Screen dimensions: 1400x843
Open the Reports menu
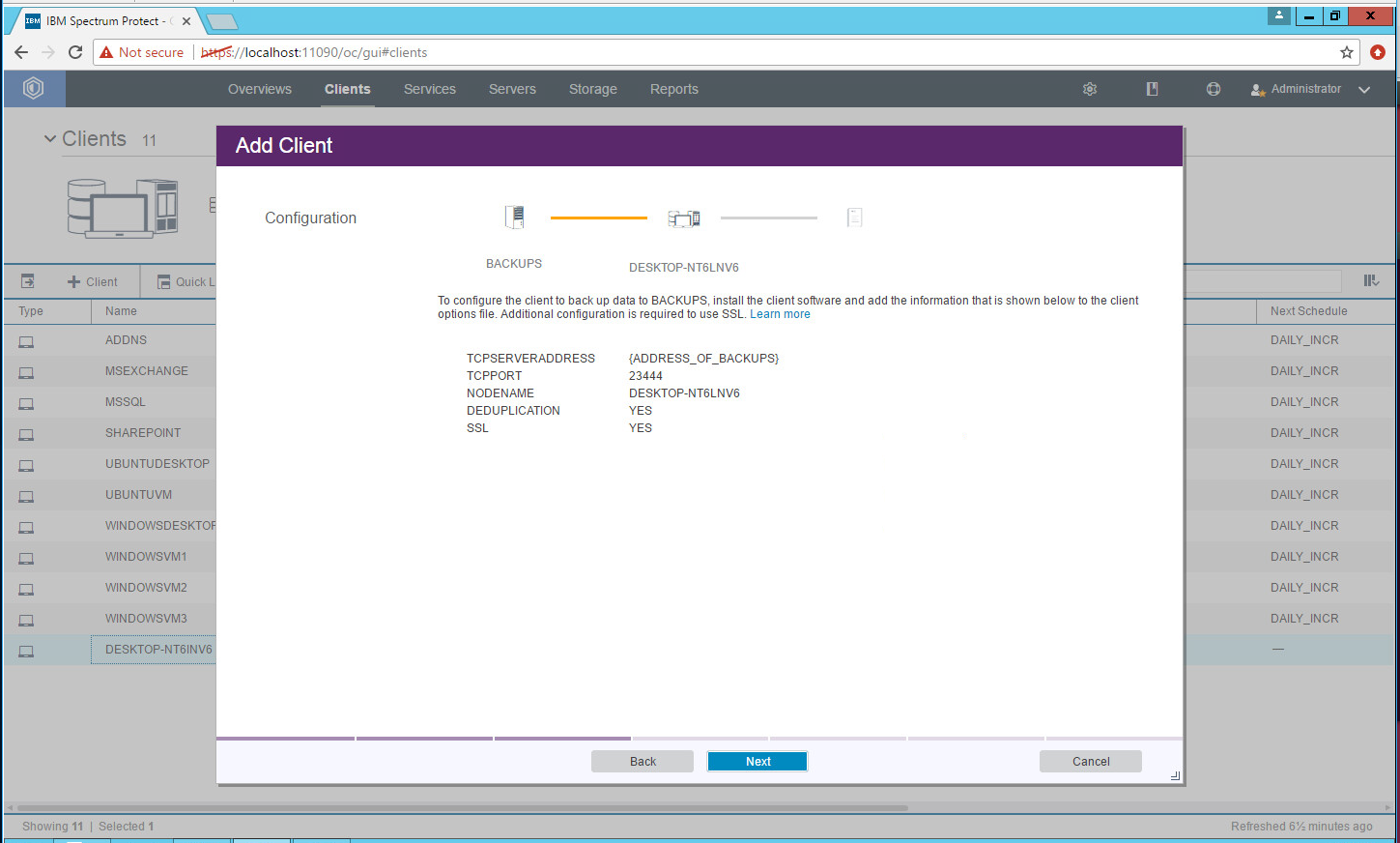[x=673, y=89]
